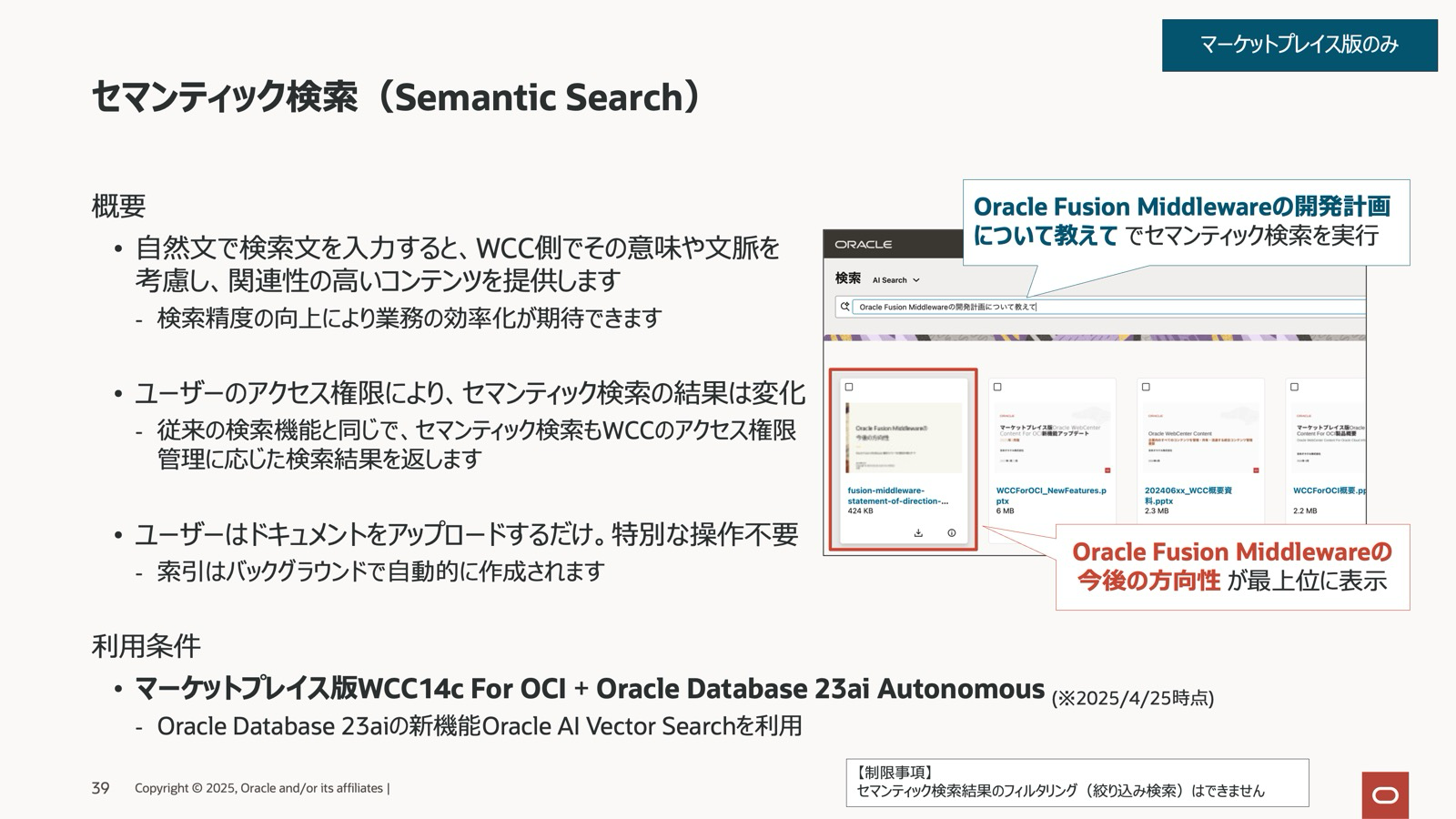Open the WCCForOCI概要 thumbnail preview
The image size is (1456, 819).
(1330, 438)
